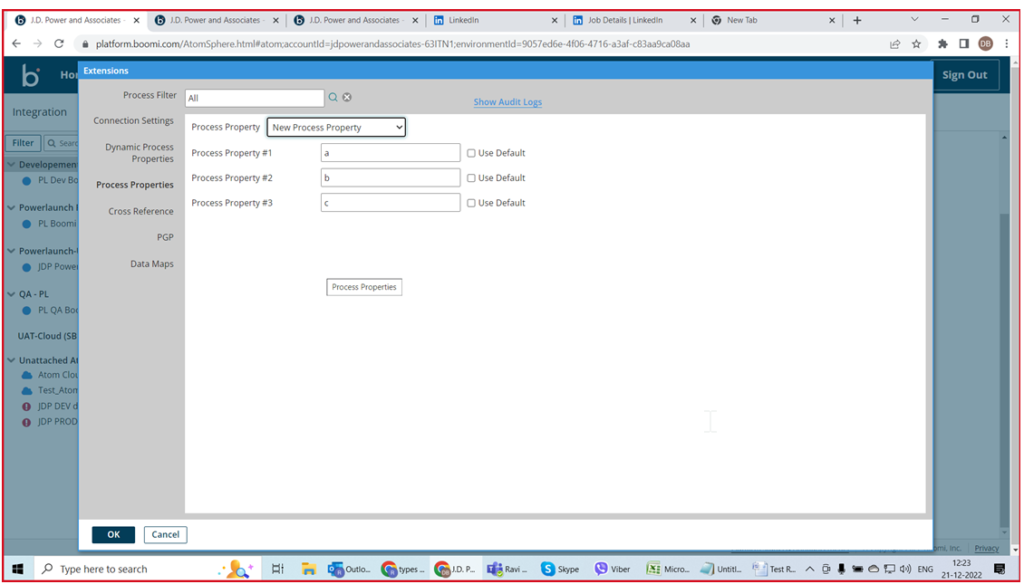The image size is (1024, 584).
Task: Enable Use Default for Process Property #2
Action: (x=471, y=178)
